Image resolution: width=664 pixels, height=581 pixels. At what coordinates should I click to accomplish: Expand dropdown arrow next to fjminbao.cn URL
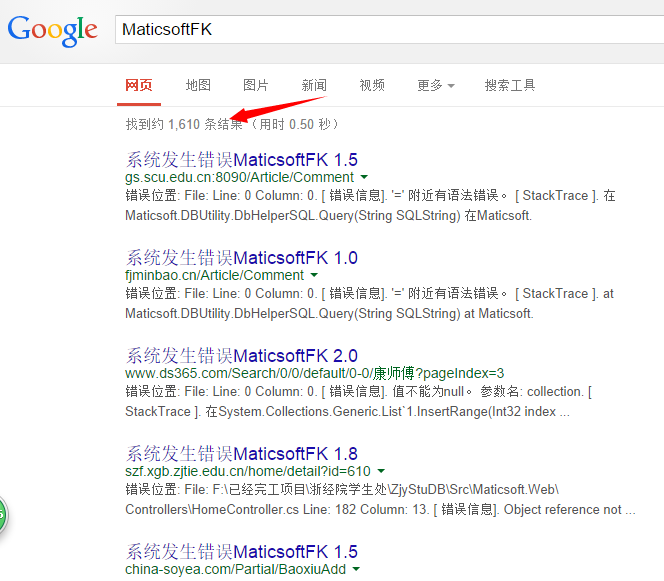(314, 275)
